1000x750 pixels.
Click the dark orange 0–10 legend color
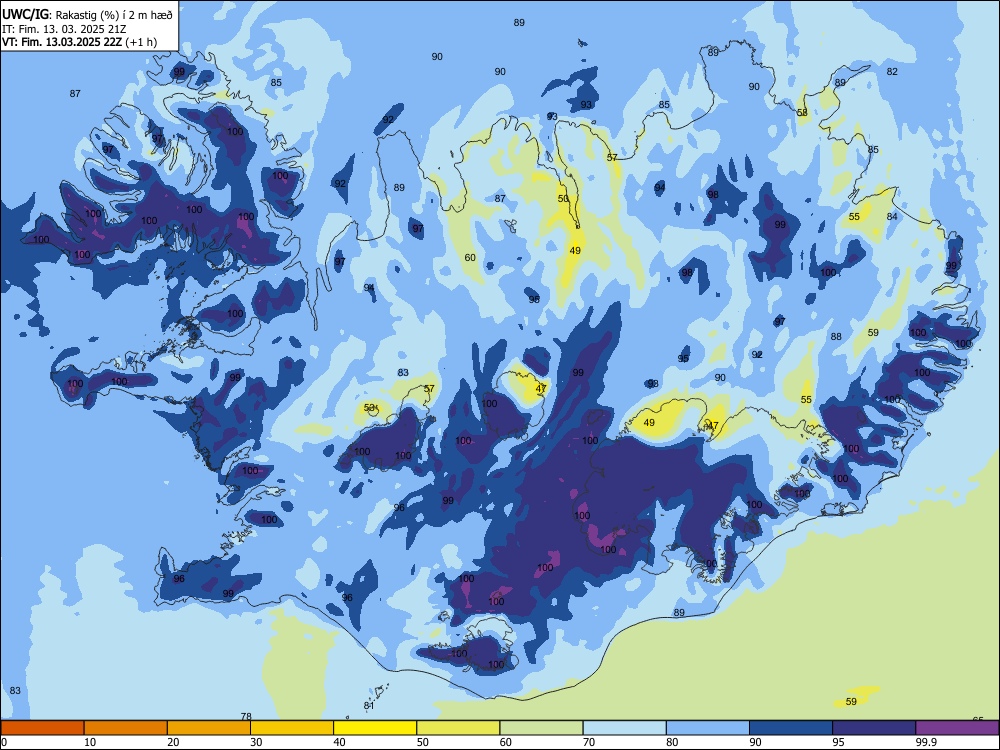click(42, 728)
